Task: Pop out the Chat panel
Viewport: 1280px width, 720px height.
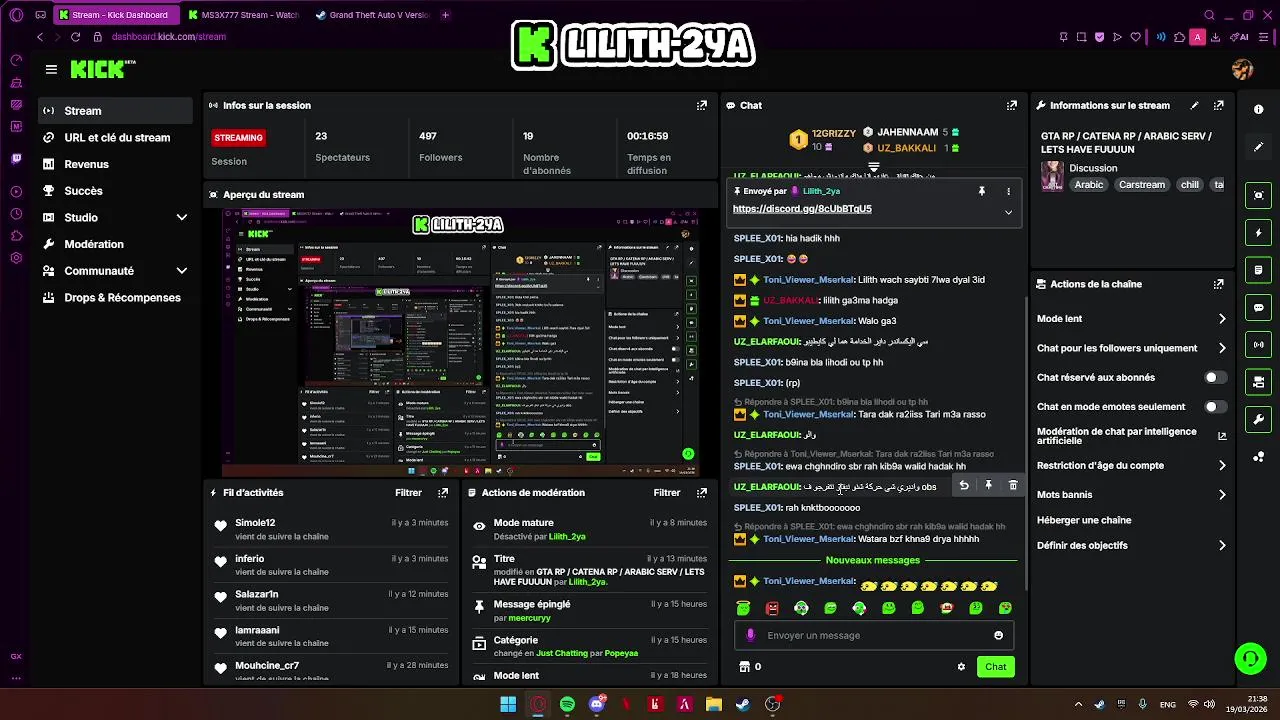Action: coord(1012,105)
